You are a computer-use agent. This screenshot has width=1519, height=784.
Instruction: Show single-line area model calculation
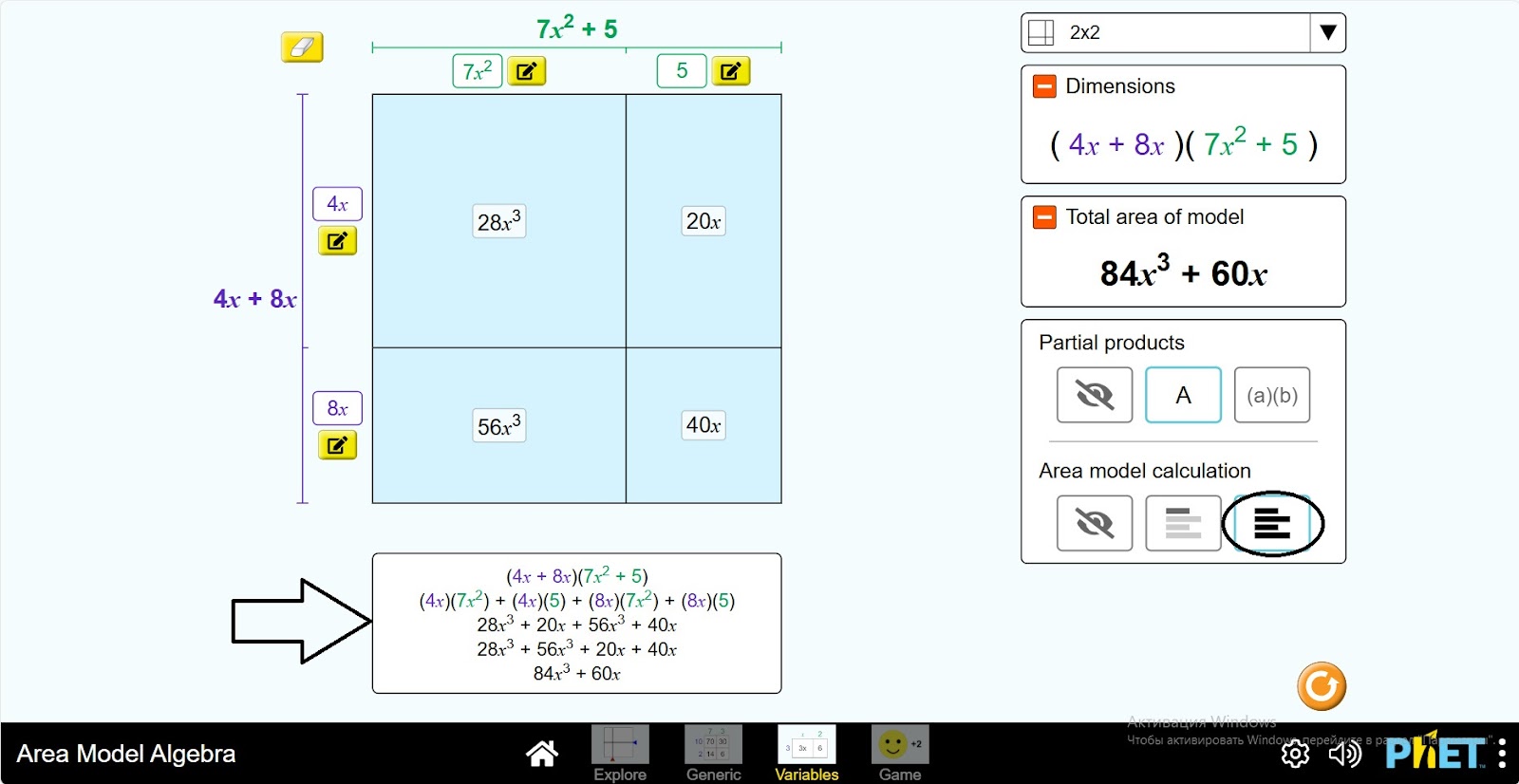(1183, 523)
